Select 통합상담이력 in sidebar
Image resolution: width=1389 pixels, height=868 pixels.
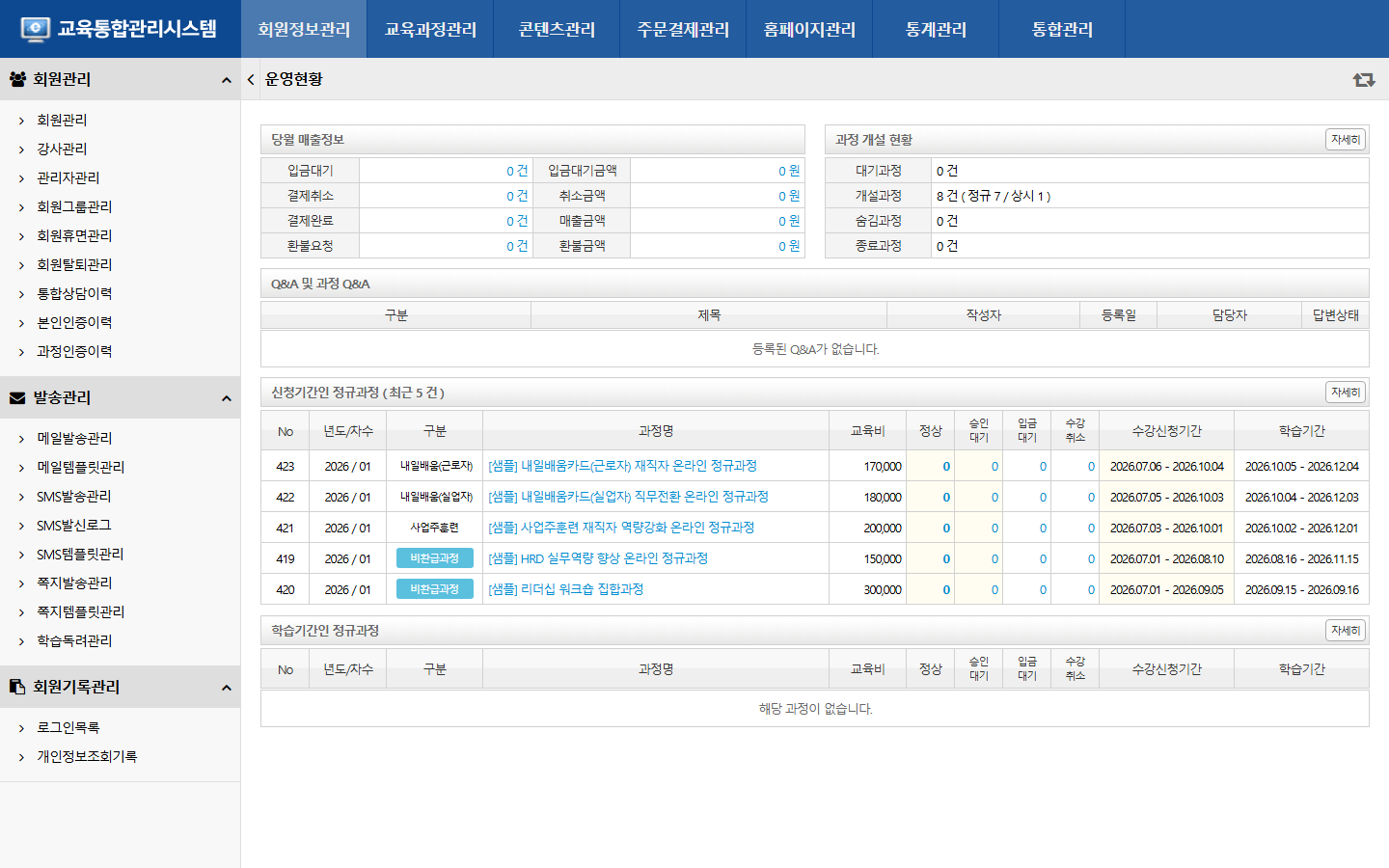pyautogui.click(x=74, y=293)
